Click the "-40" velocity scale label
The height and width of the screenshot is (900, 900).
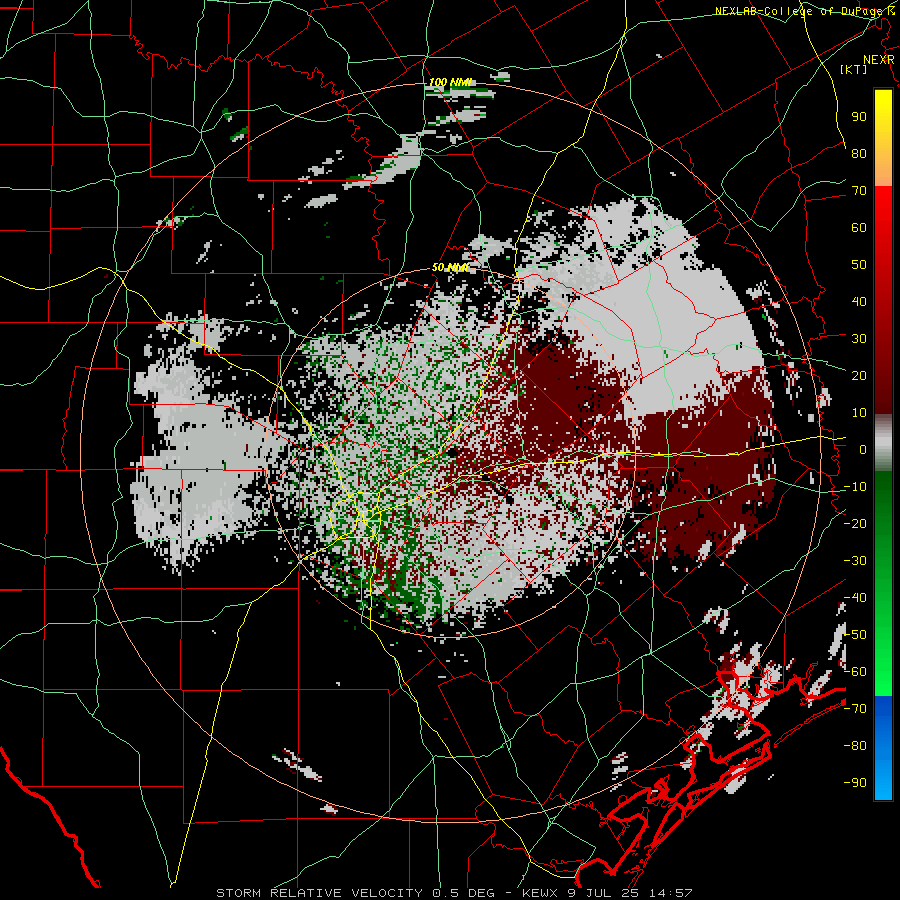pos(855,598)
